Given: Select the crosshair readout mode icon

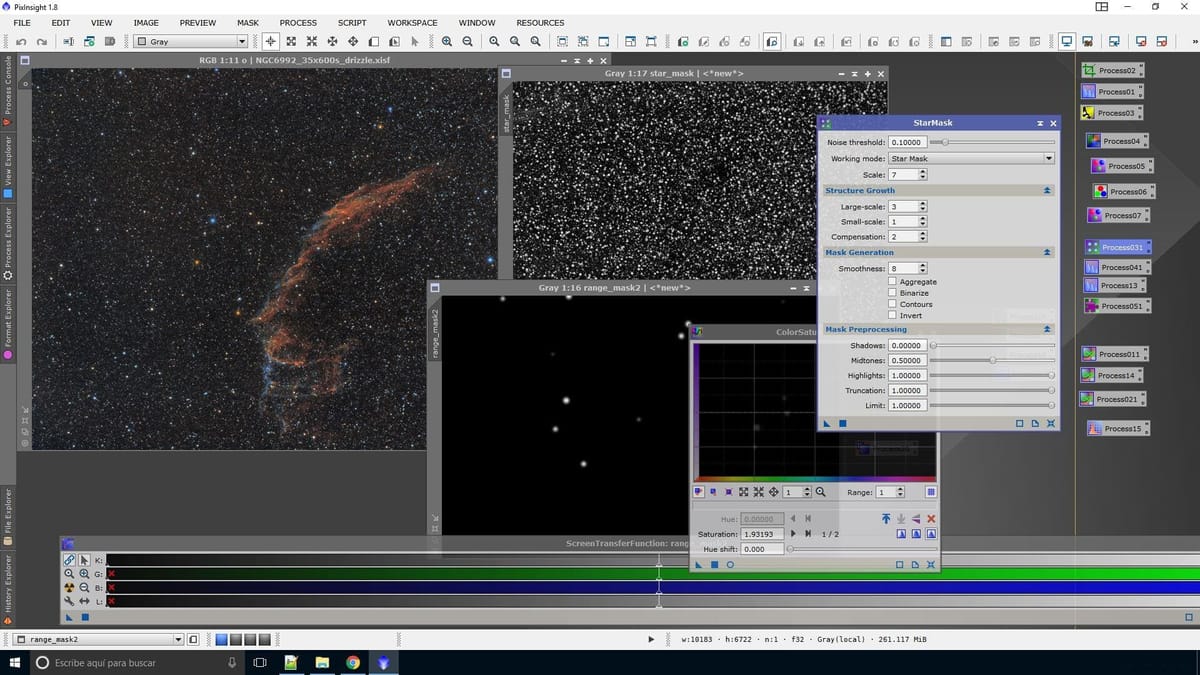Looking at the screenshot, I should coord(270,42).
